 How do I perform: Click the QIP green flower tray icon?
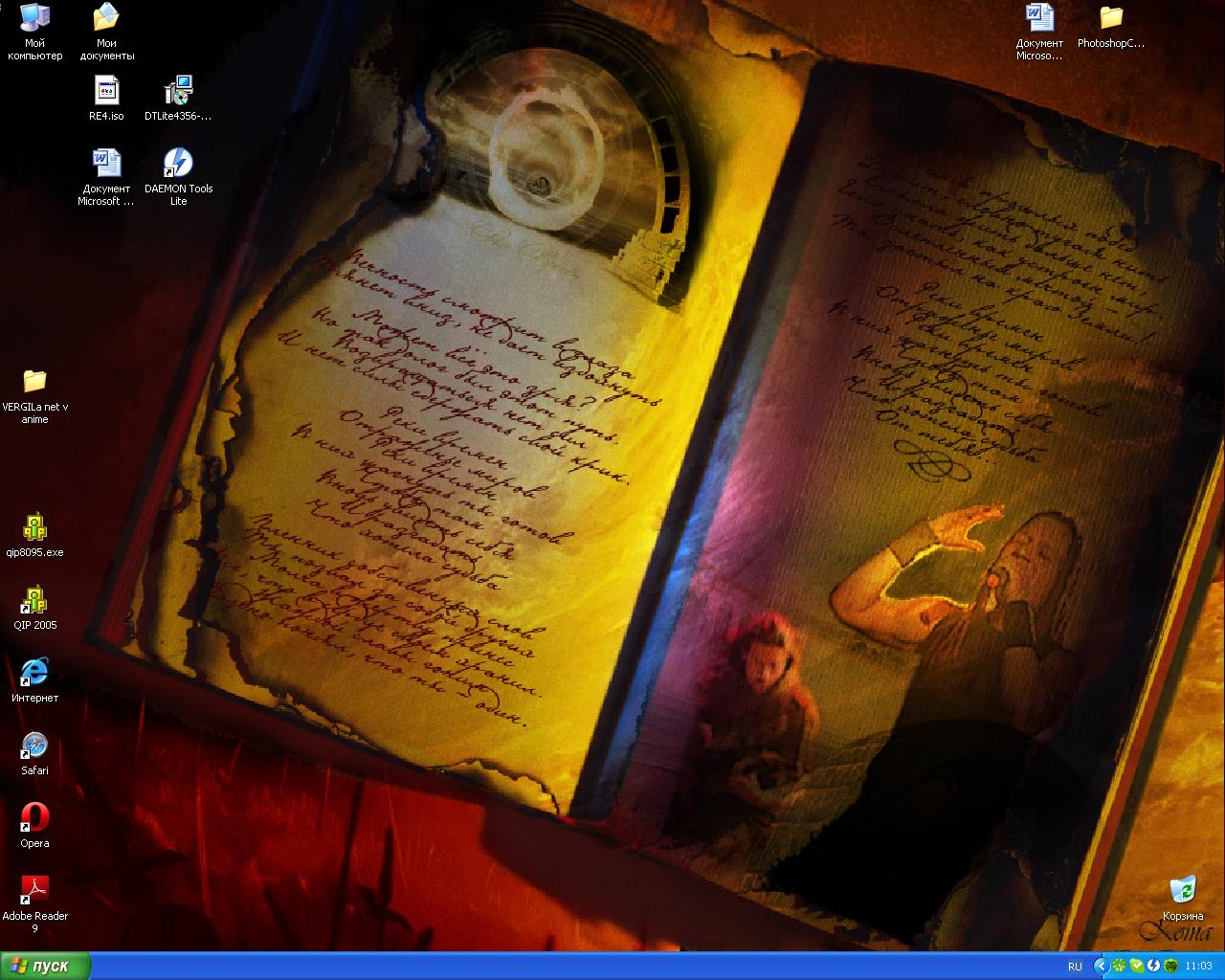click(x=1118, y=967)
